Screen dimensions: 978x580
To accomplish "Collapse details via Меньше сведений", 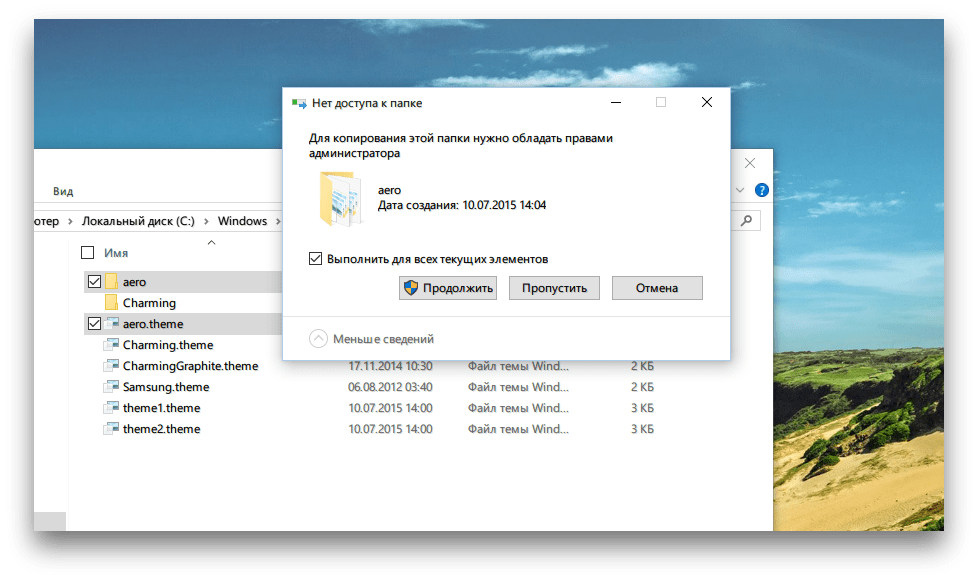I will point(371,339).
